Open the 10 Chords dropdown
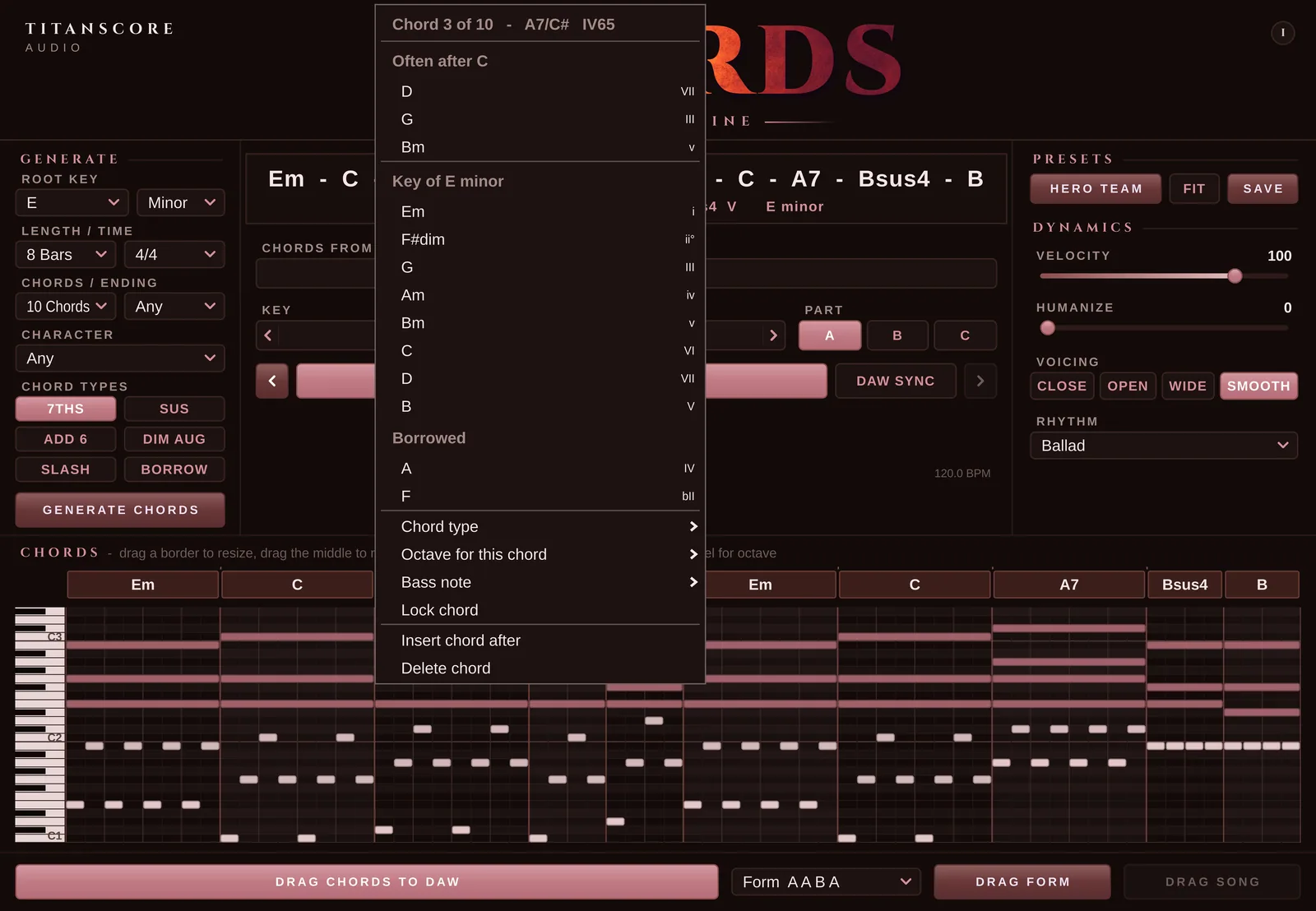The image size is (1316, 911). click(67, 307)
